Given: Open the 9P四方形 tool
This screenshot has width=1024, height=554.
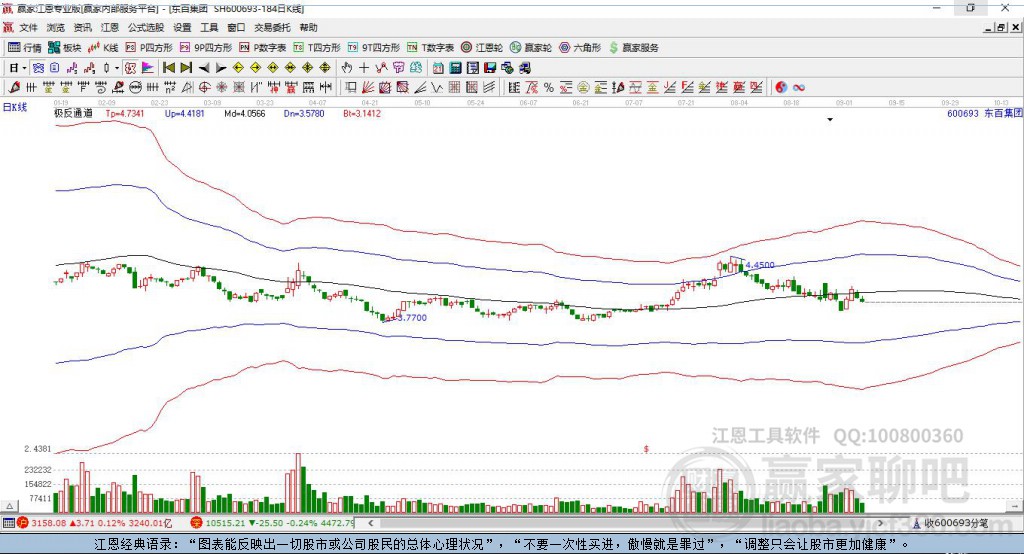Looking at the screenshot, I should click(x=206, y=48).
